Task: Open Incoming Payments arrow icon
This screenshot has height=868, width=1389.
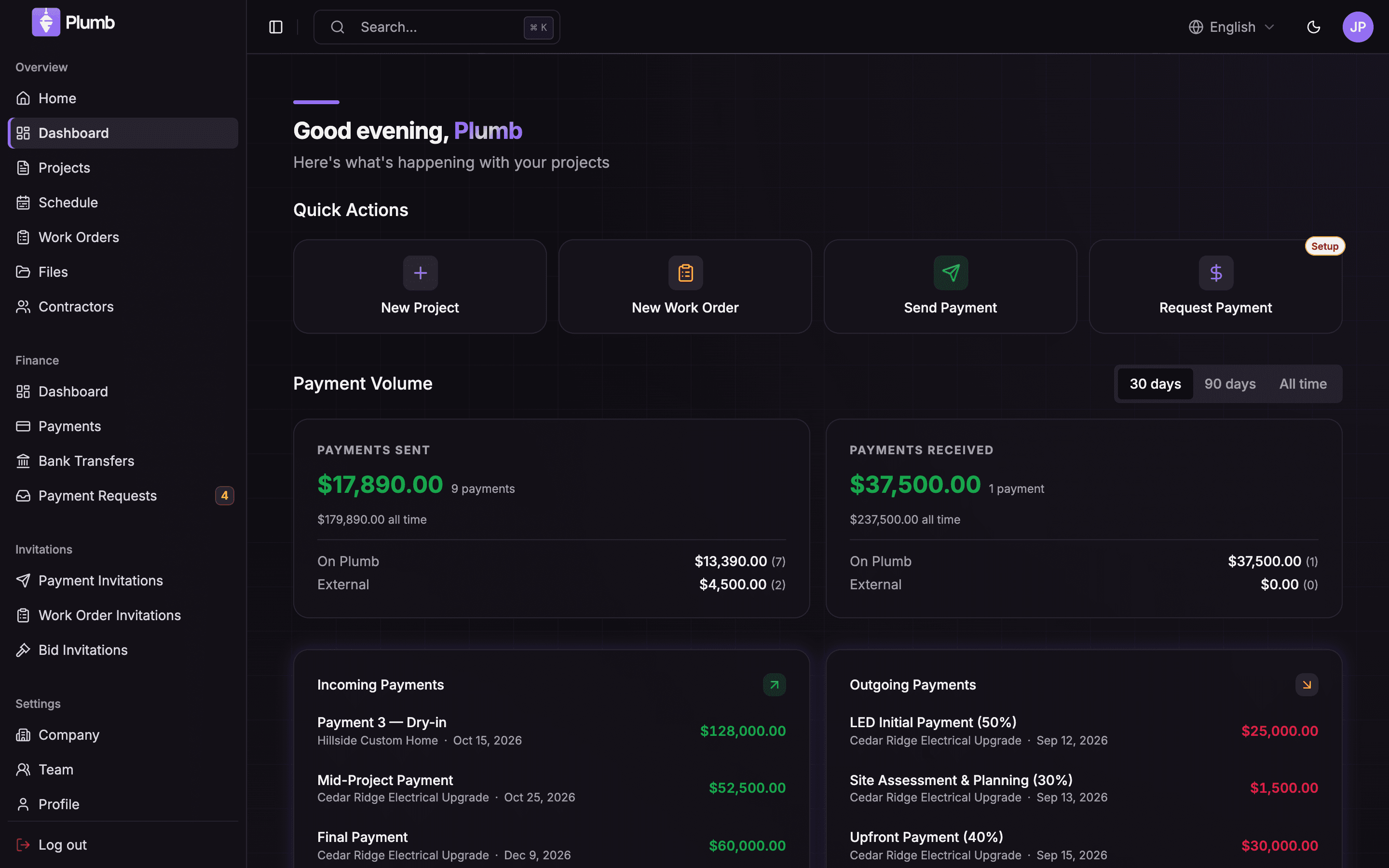Action: click(x=774, y=685)
